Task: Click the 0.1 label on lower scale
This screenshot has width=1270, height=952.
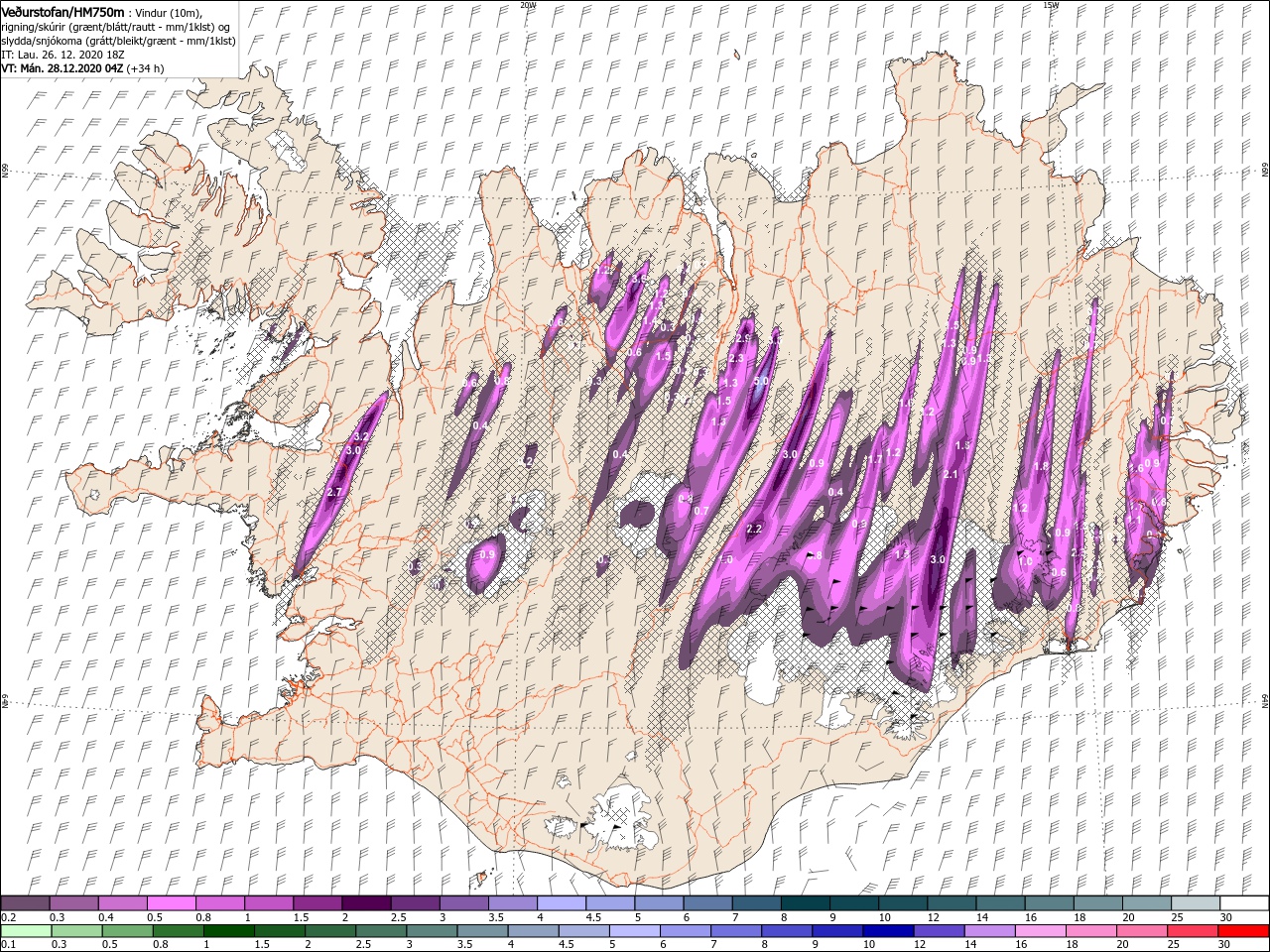Action: (x=9, y=945)
